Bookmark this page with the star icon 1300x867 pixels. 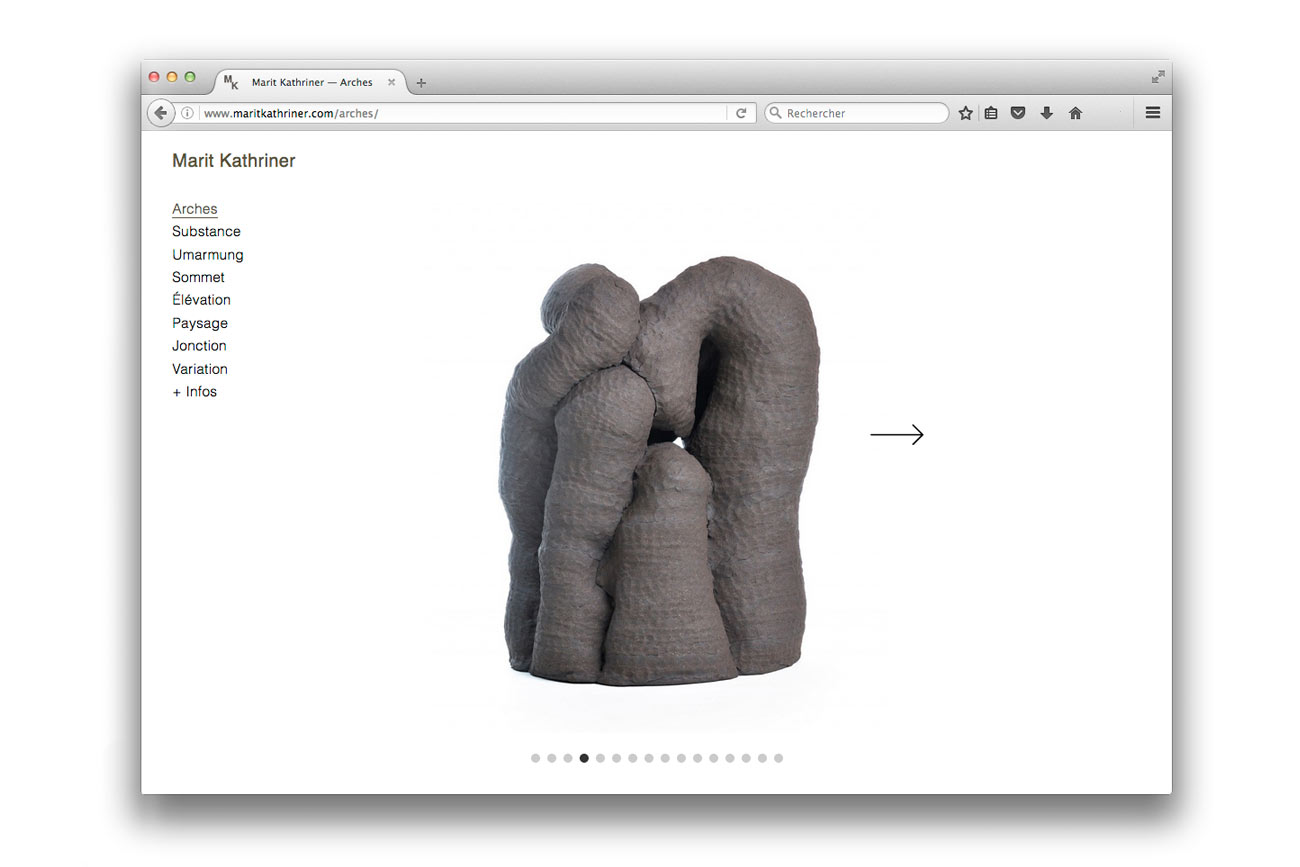point(965,113)
